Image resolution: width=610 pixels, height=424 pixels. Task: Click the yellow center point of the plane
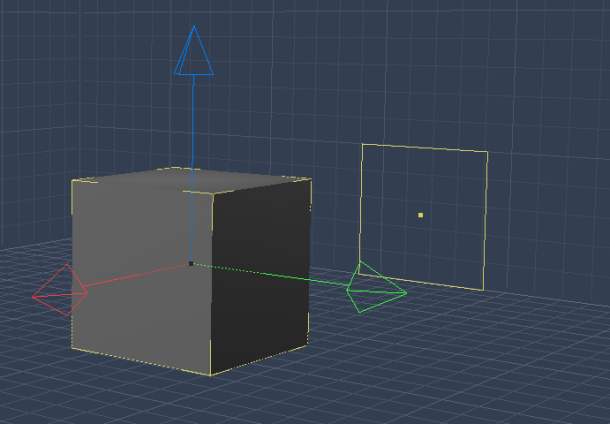tap(421, 215)
